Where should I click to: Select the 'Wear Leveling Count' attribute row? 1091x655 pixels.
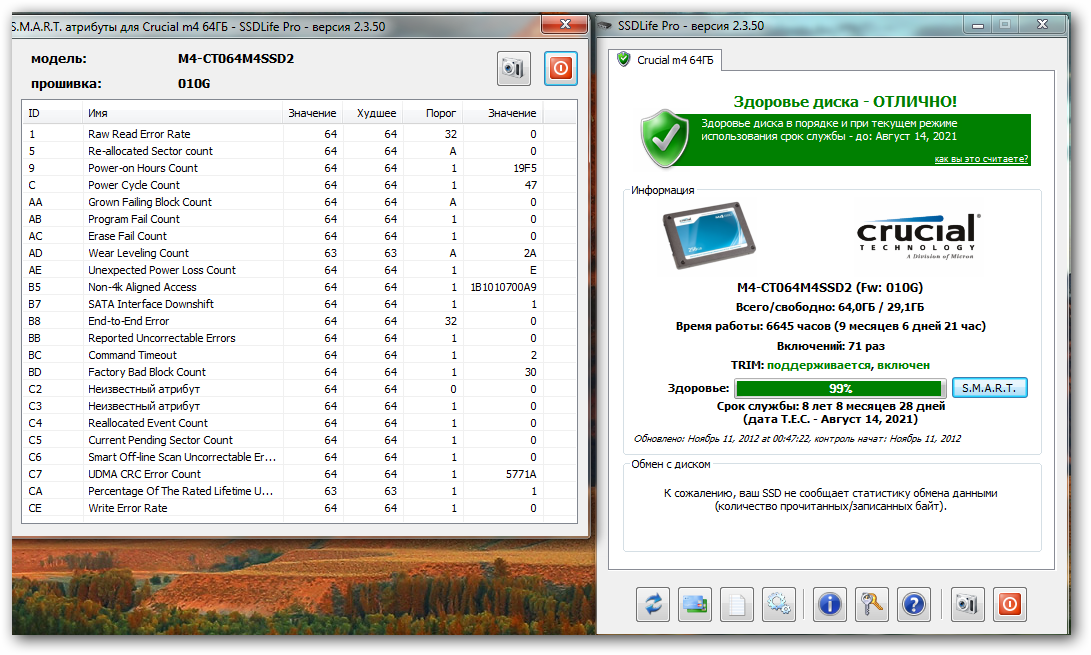pos(138,253)
